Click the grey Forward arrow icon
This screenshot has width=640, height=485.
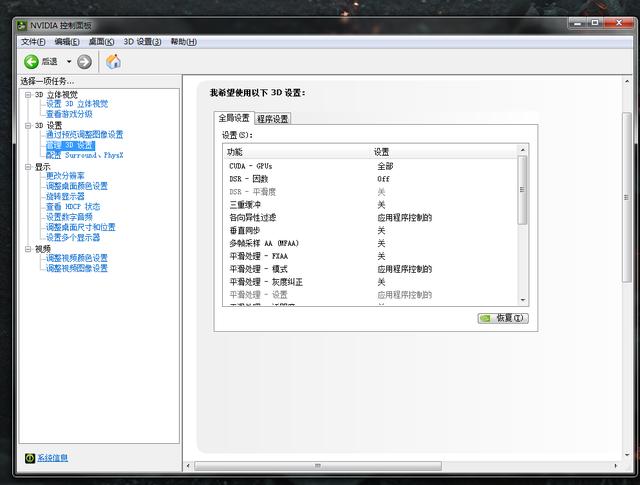84,62
